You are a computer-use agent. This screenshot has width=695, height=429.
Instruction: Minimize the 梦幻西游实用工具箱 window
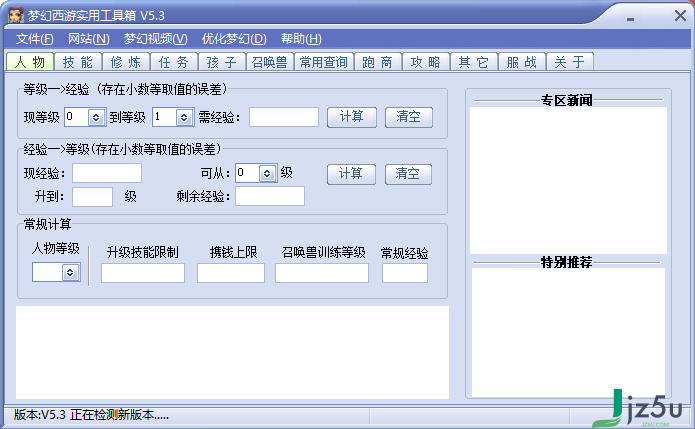630,18
